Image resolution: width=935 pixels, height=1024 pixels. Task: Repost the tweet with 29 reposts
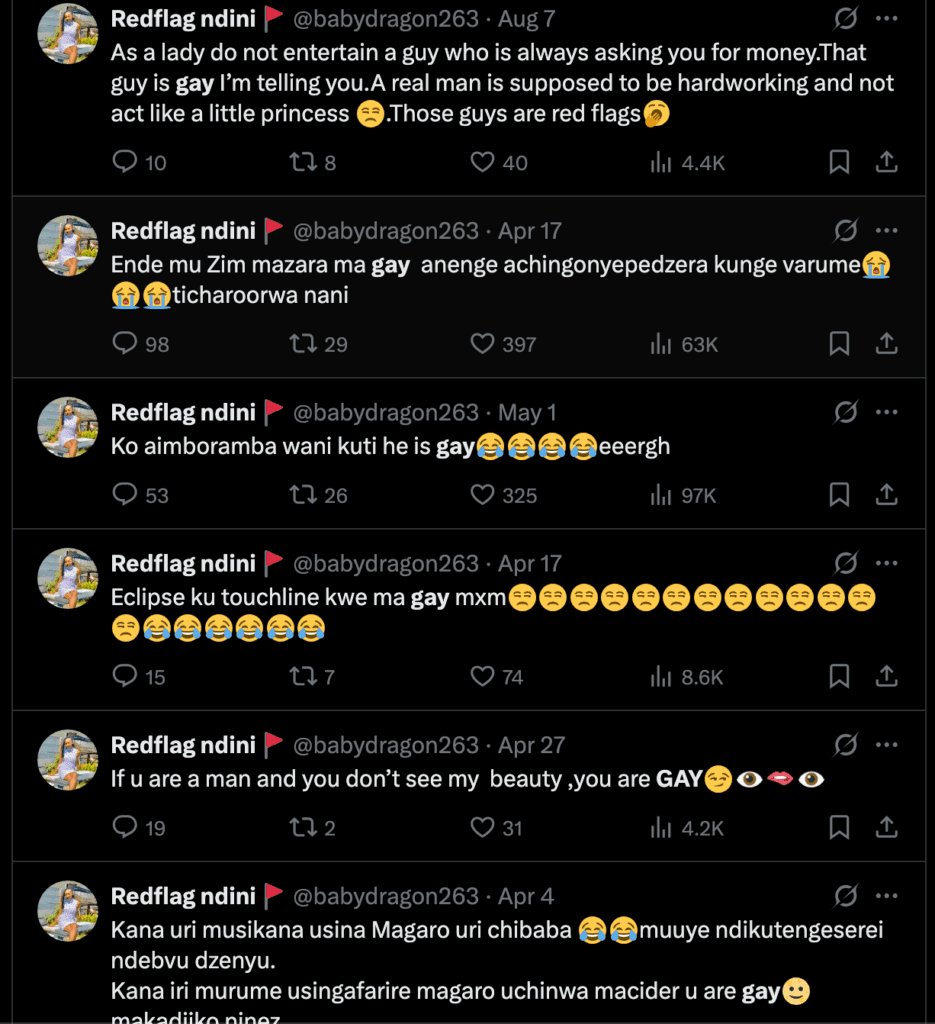click(x=301, y=344)
